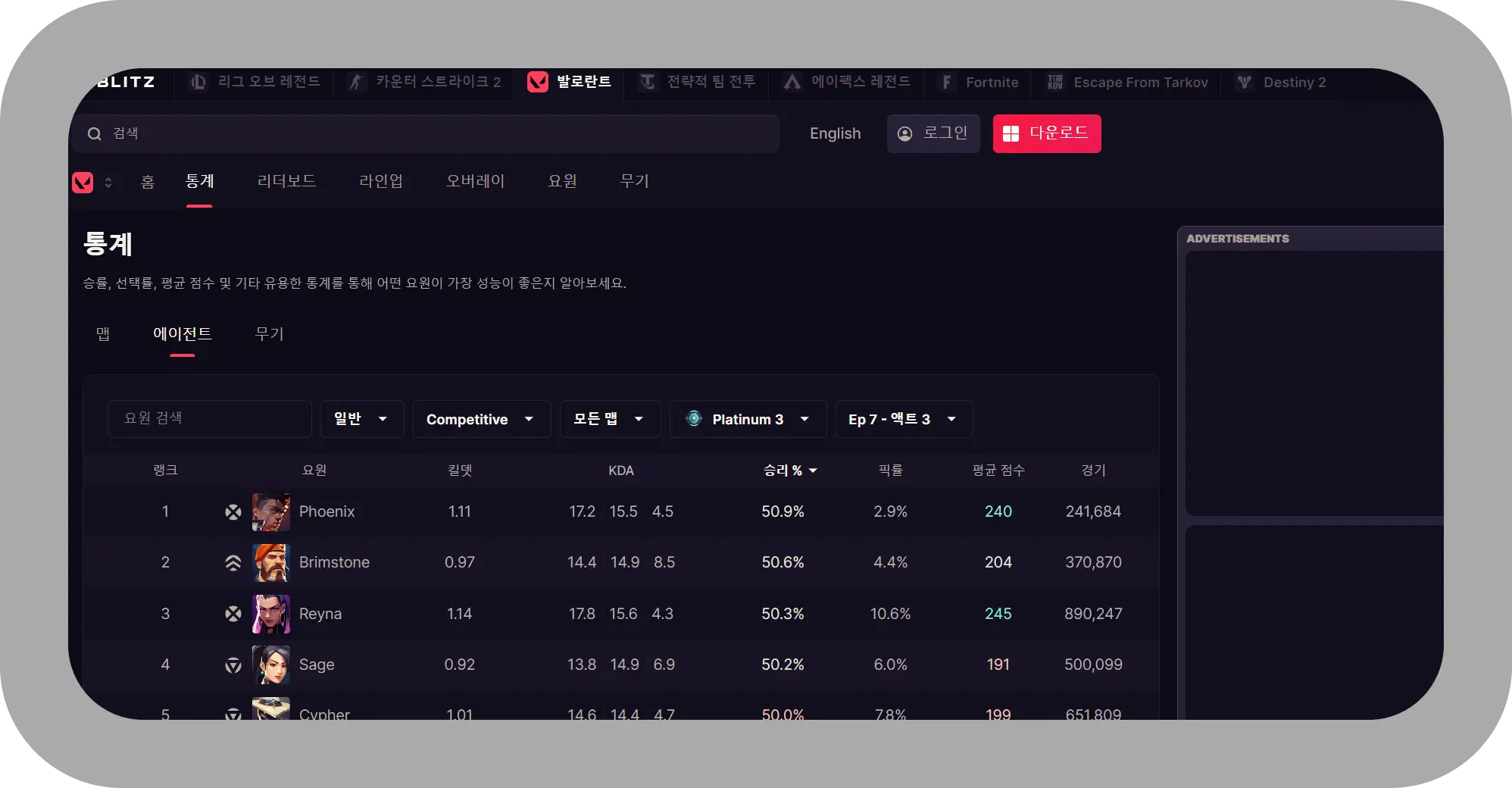Change language via the English link

(835, 133)
